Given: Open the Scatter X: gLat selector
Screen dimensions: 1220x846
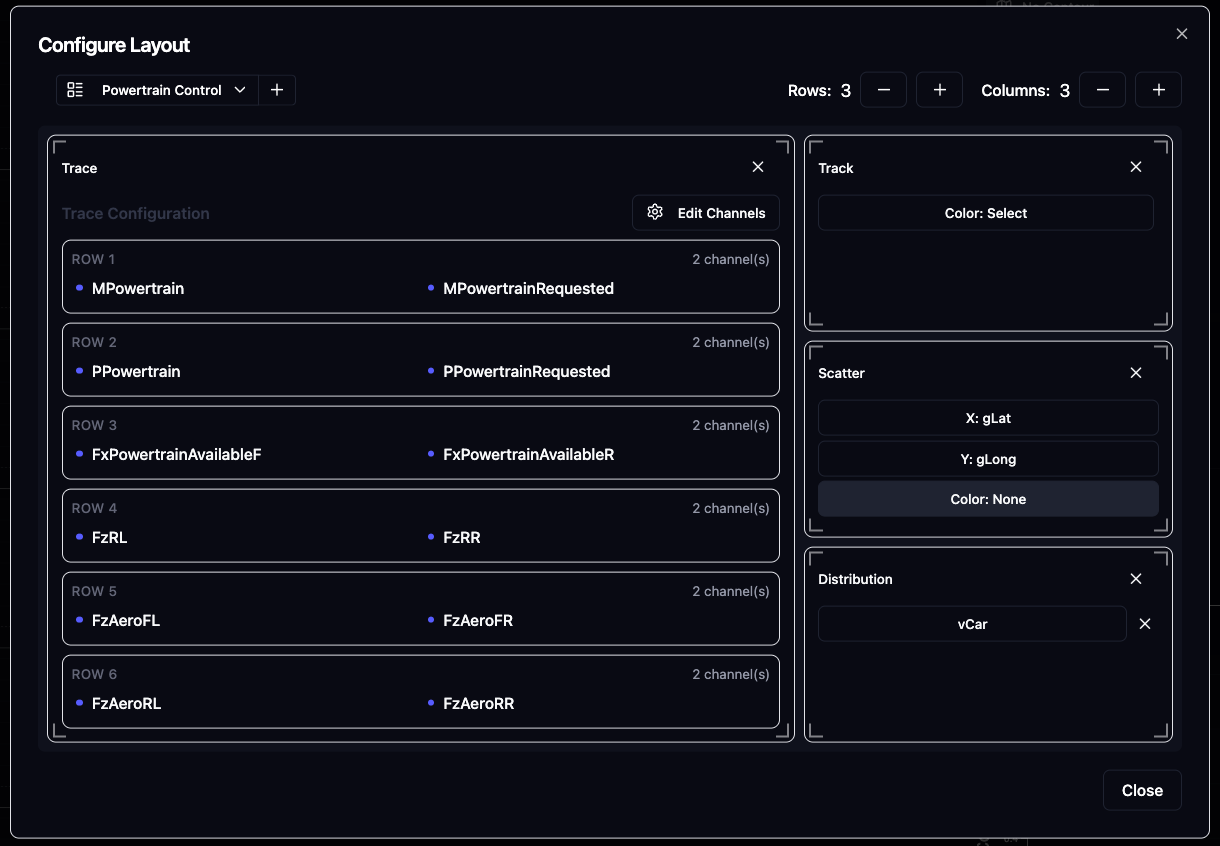Looking at the screenshot, I should point(988,418).
